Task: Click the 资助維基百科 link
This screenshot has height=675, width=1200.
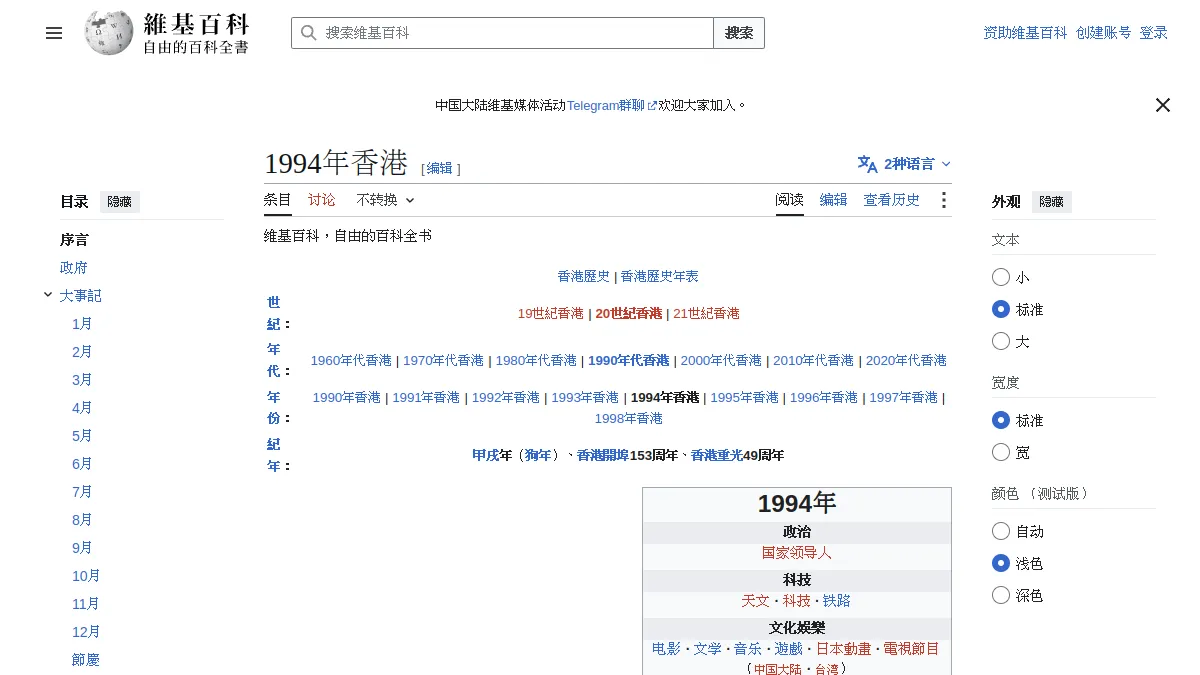Action: (x=1026, y=33)
